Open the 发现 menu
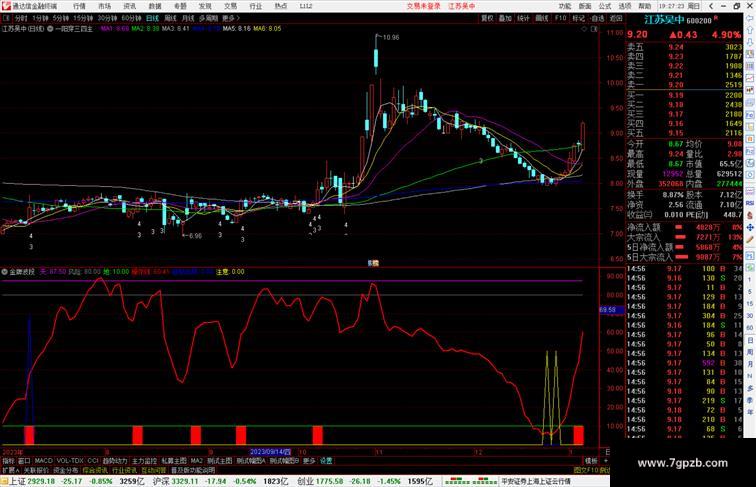 (x=205, y=6)
